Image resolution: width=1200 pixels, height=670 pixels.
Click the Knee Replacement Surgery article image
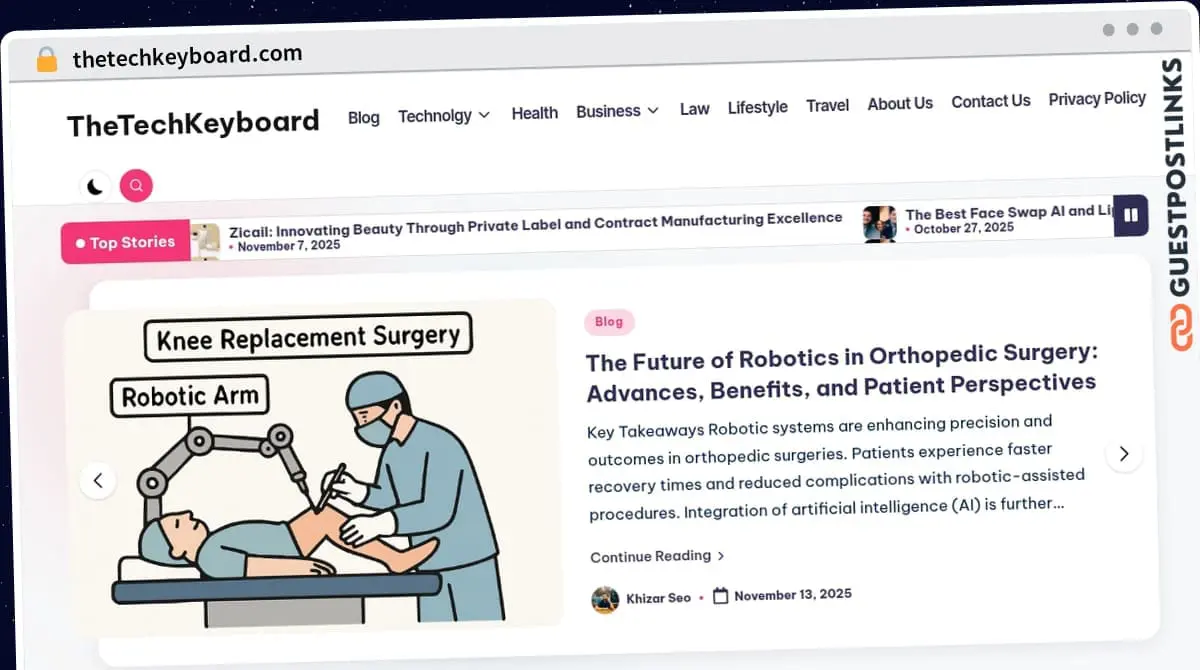point(311,466)
